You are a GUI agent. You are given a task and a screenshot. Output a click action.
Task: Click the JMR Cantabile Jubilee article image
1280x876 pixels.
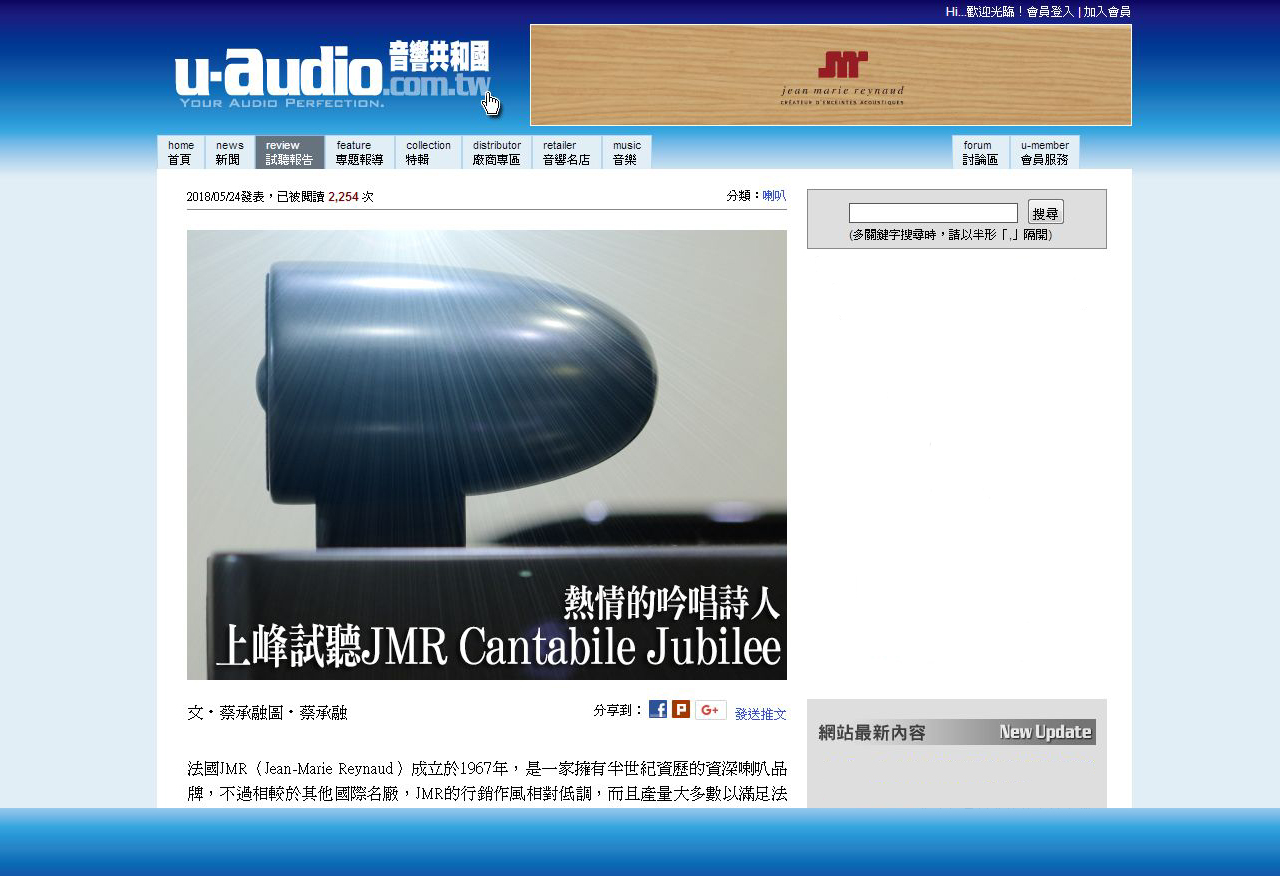(x=487, y=455)
